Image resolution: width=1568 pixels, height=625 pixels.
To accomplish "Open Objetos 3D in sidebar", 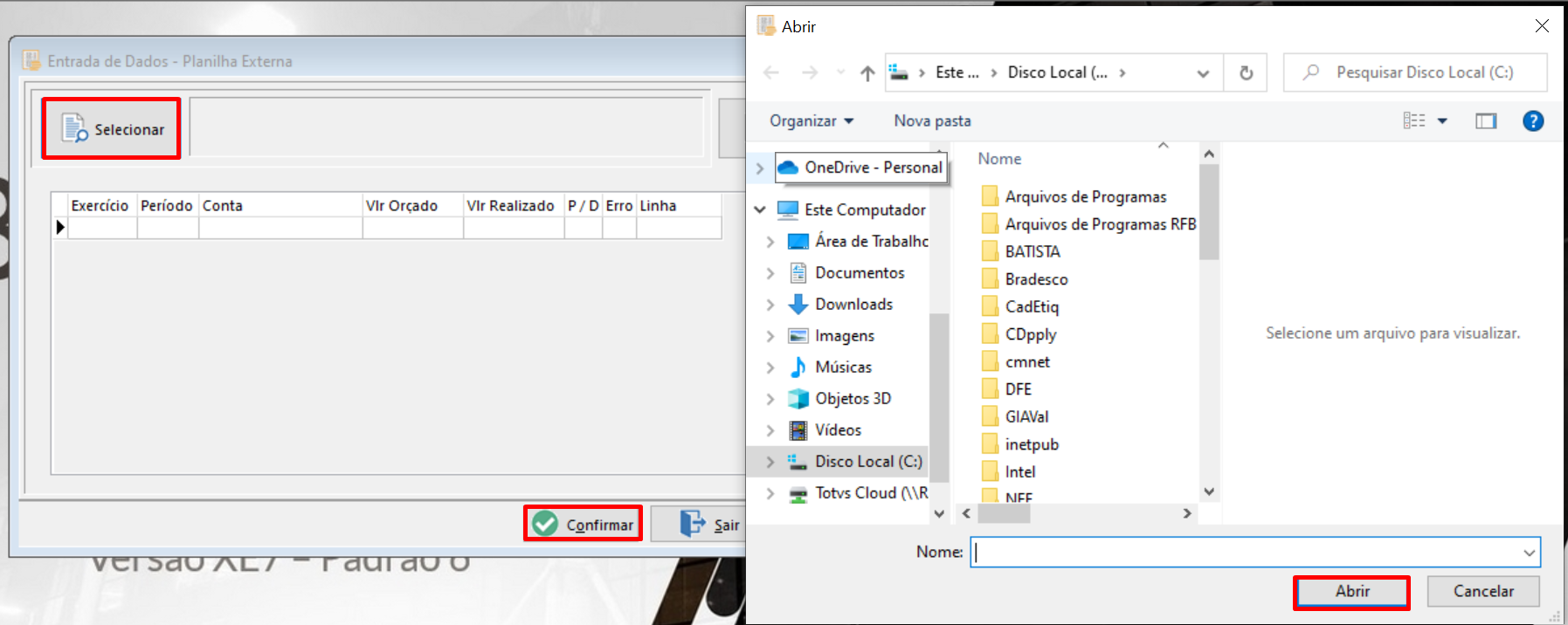I will 839,398.
